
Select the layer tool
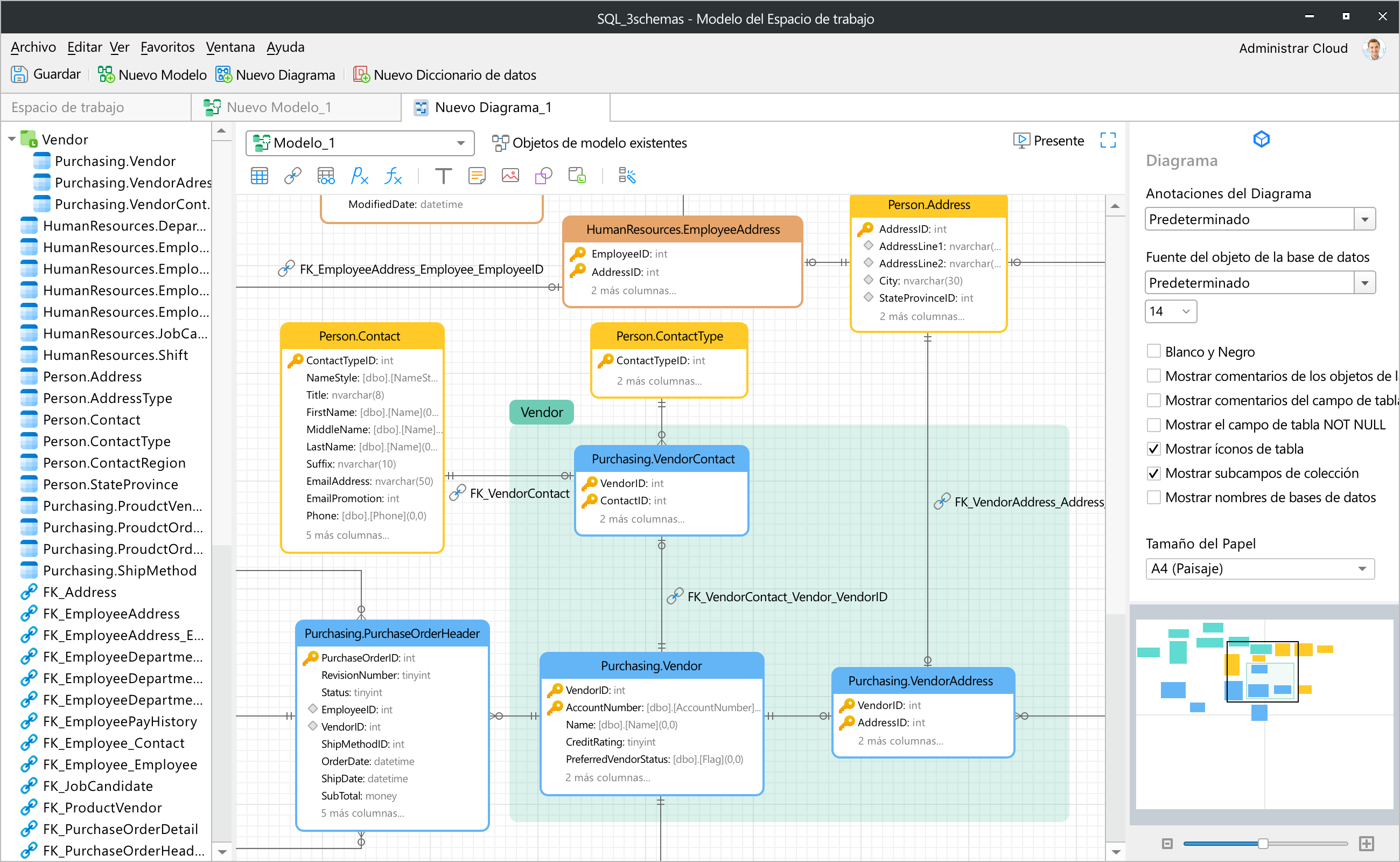click(577, 176)
